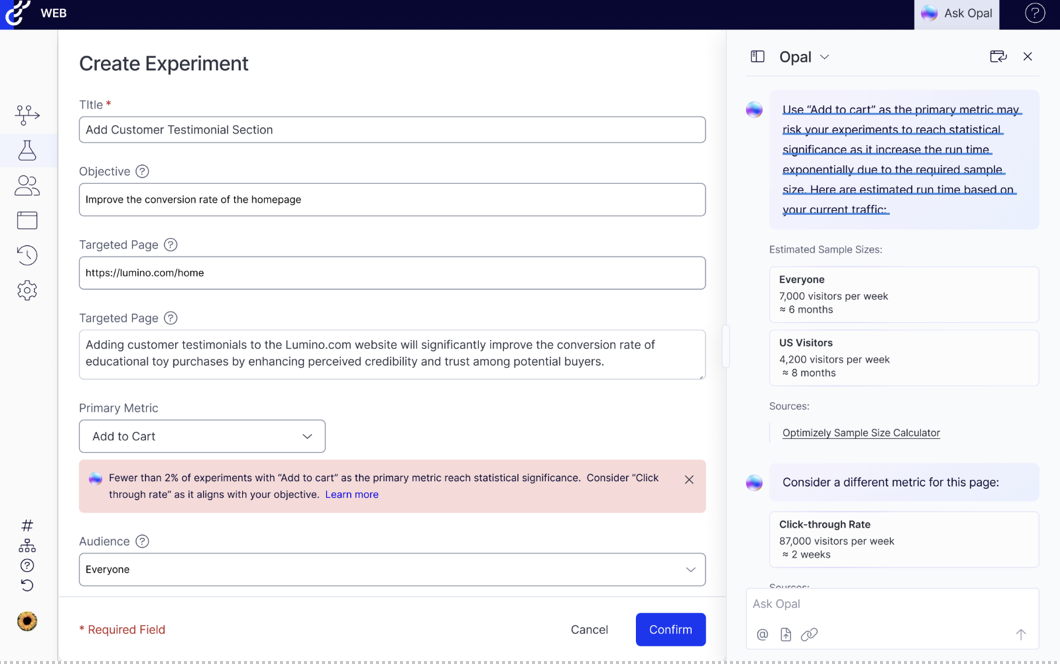Toggle the Opal panel sidebar view icon
This screenshot has height=664, width=1060.
(x=757, y=57)
